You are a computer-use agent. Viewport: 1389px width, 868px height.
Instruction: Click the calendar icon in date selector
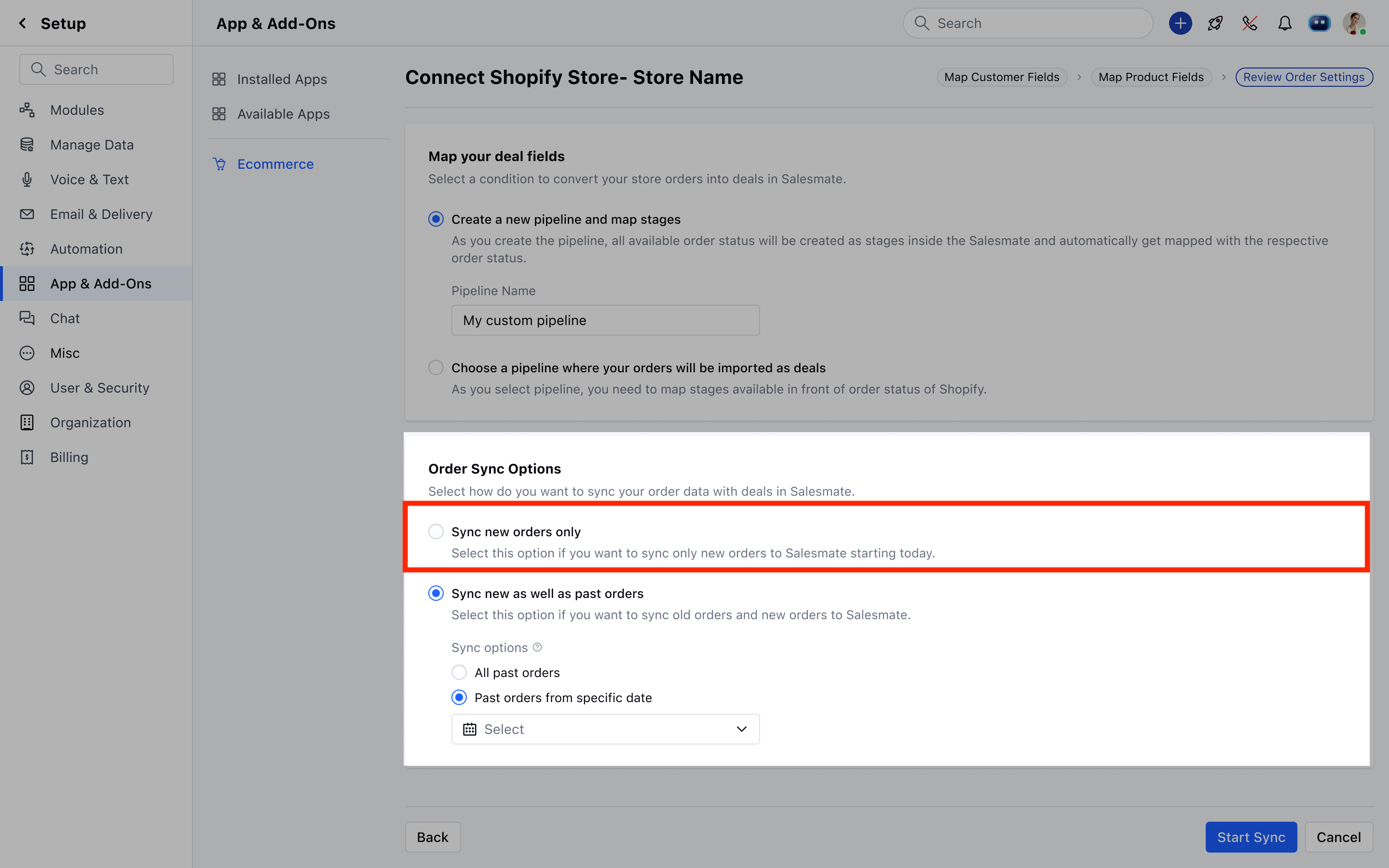point(469,729)
